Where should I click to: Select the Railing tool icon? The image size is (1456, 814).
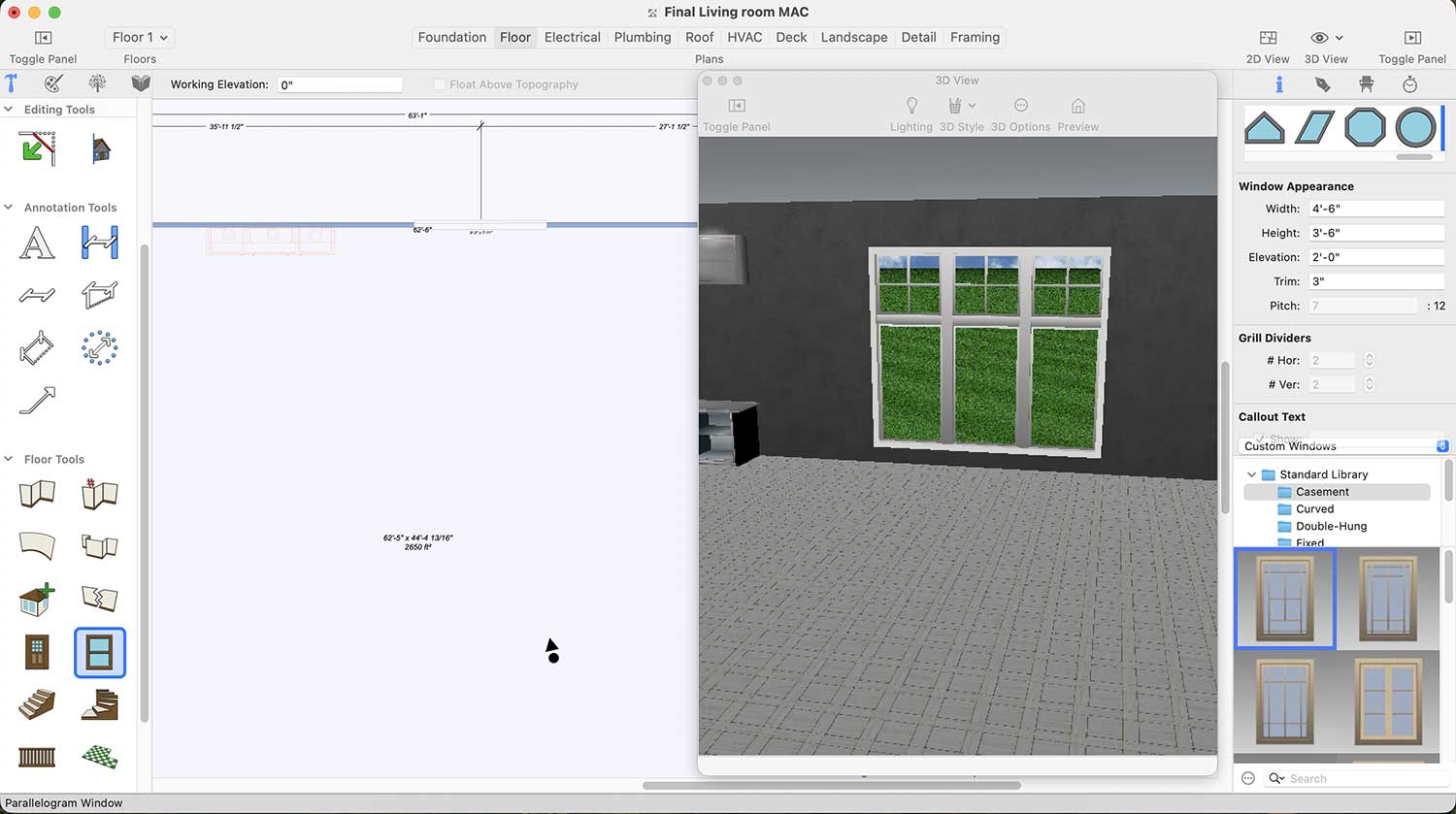[37, 757]
